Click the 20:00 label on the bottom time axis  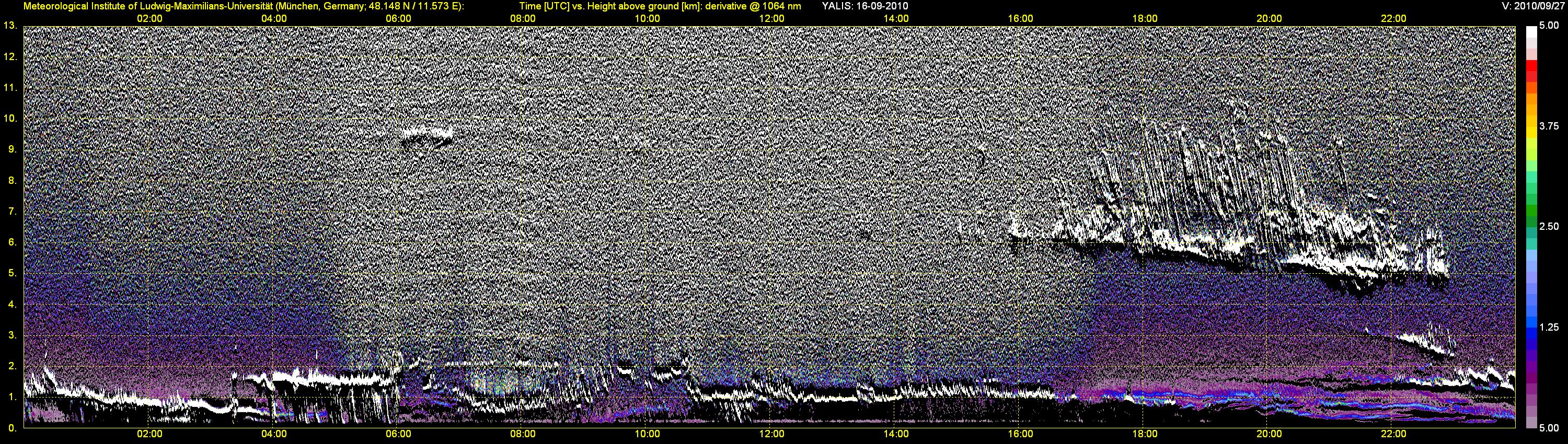pos(1269,434)
